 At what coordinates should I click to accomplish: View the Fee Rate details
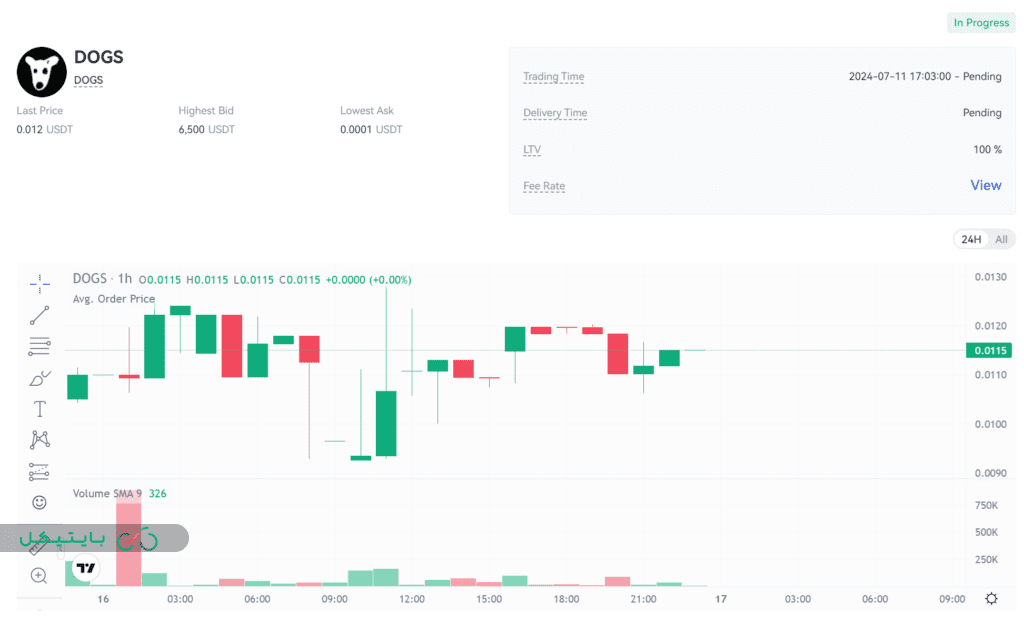point(985,186)
